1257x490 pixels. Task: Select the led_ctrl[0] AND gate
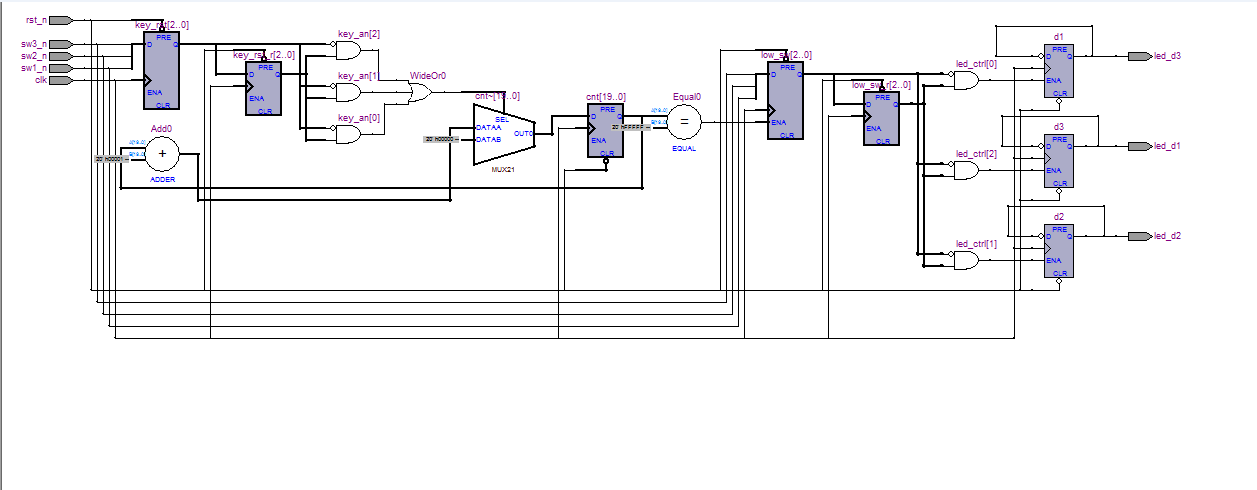coord(966,81)
